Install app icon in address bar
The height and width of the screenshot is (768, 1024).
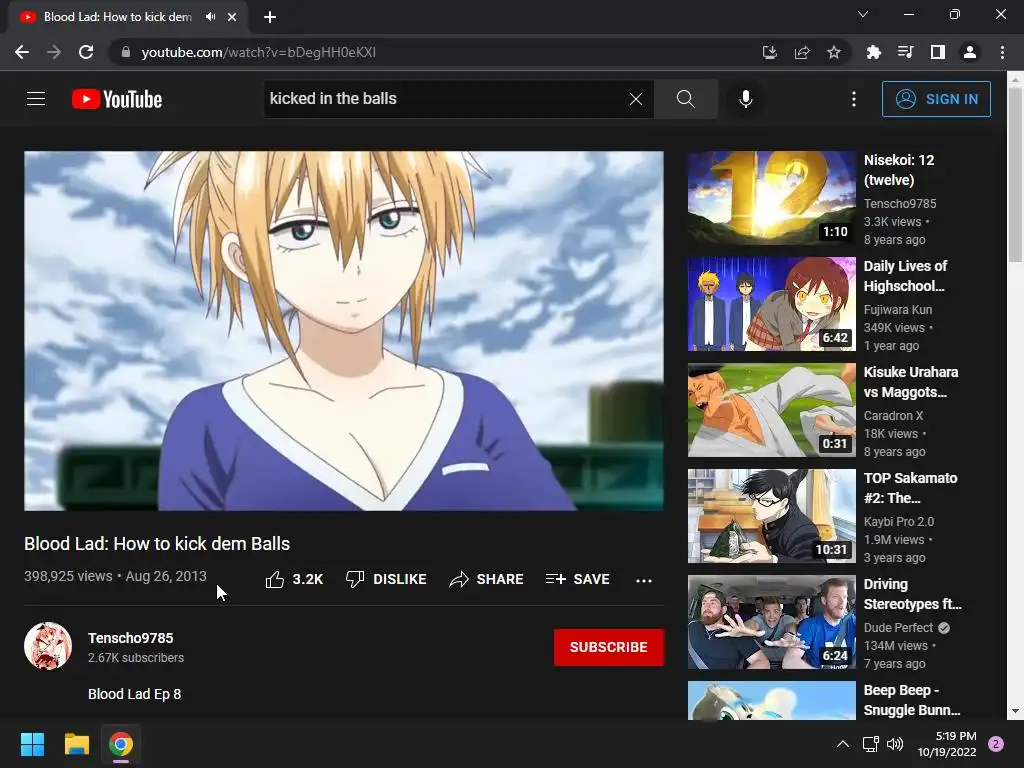[x=770, y=52]
